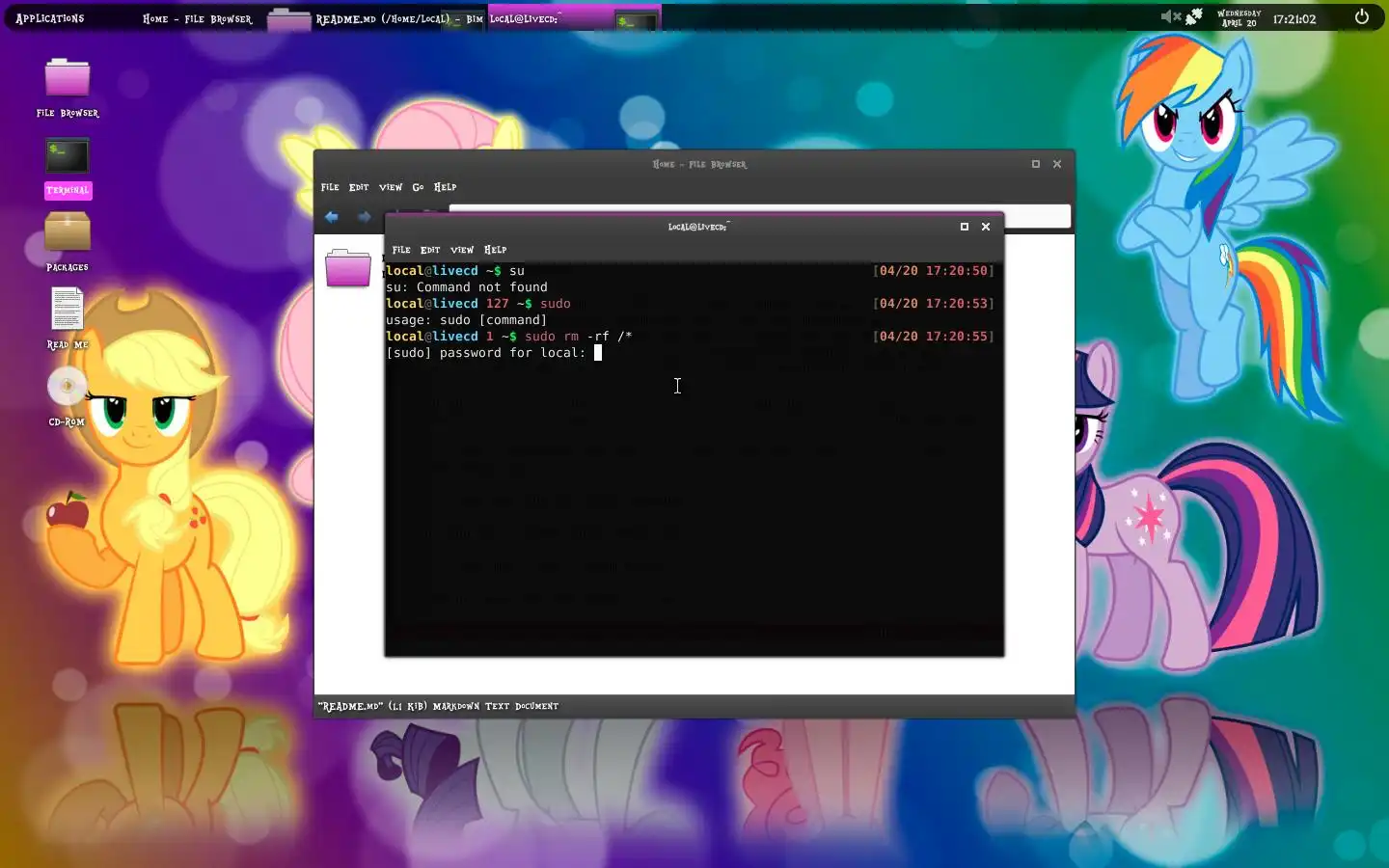Click the sudo password prompt in terminal

click(x=486, y=353)
